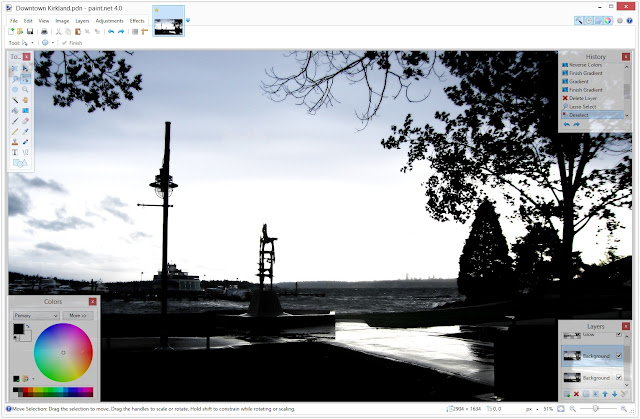Open the View menu
The height and width of the screenshot is (419, 640).
44,21
